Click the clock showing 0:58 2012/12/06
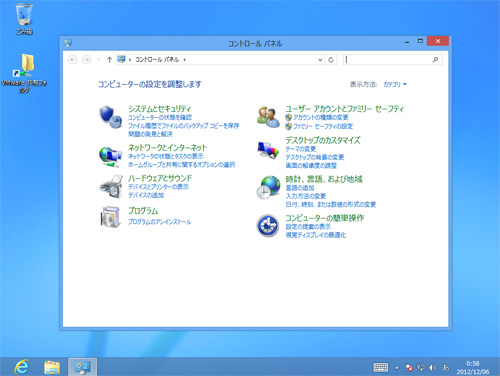Image resolution: width=500 pixels, height=376 pixels. [x=473, y=367]
